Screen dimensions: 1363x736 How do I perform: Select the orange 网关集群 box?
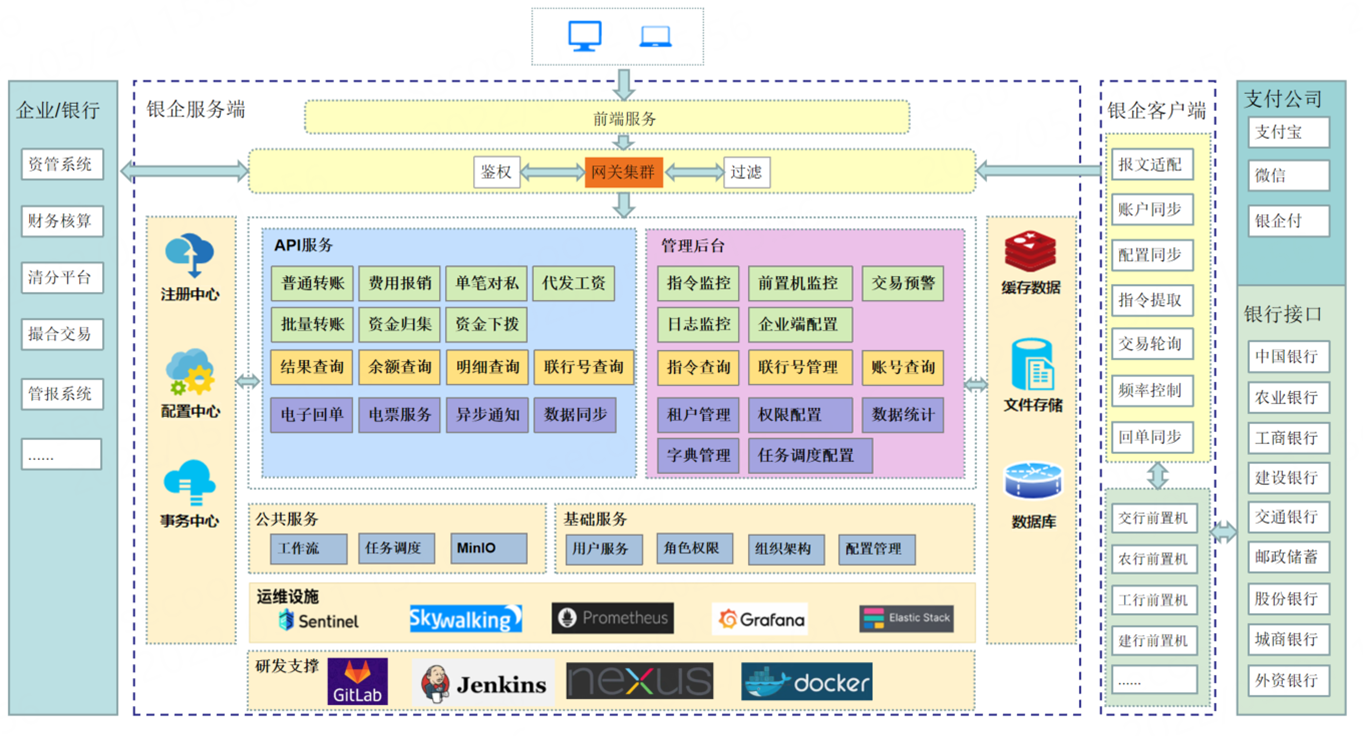click(x=623, y=172)
